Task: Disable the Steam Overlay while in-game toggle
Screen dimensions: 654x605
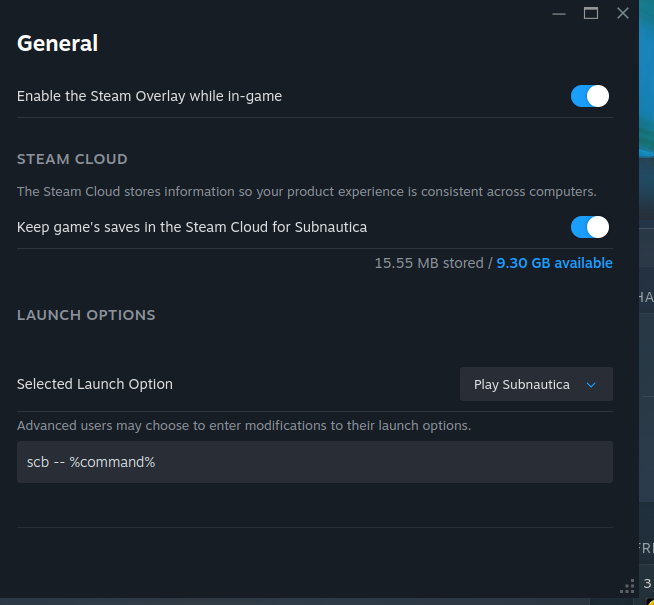Action: tap(590, 96)
